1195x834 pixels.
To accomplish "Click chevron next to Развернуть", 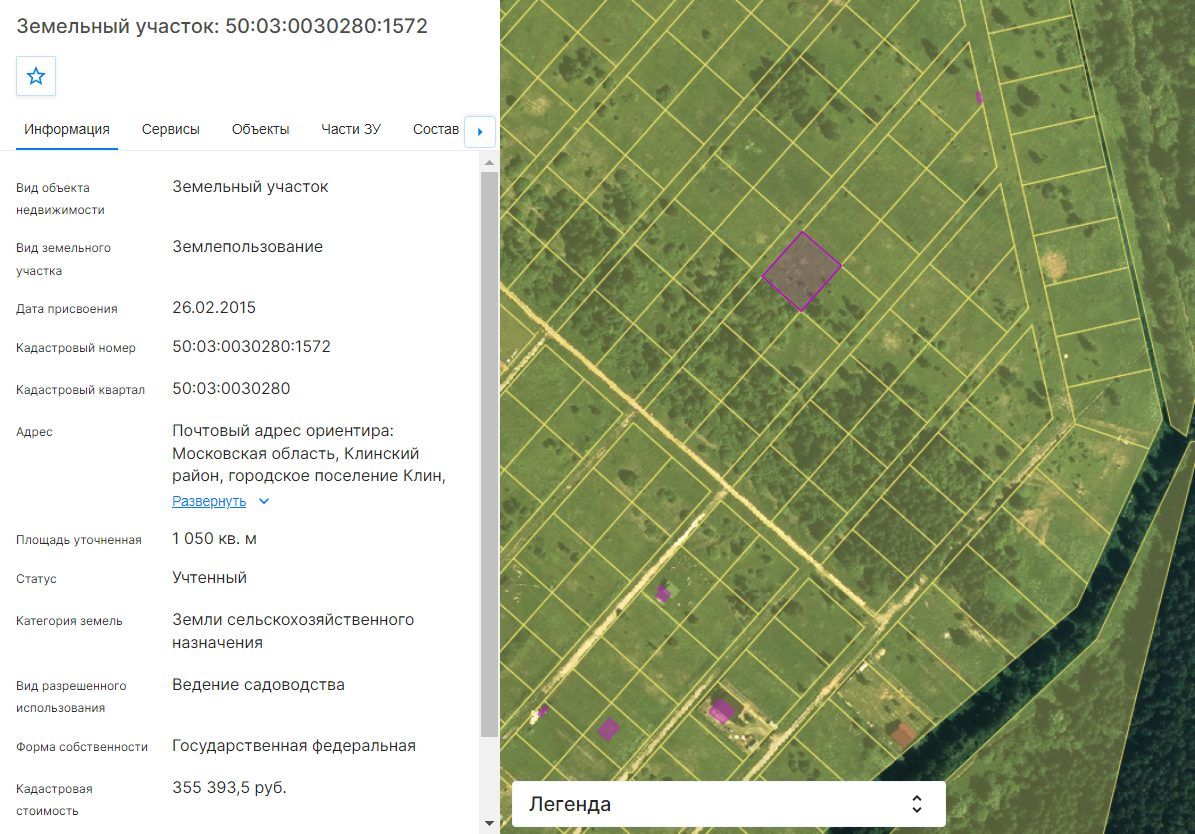I will (264, 502).
